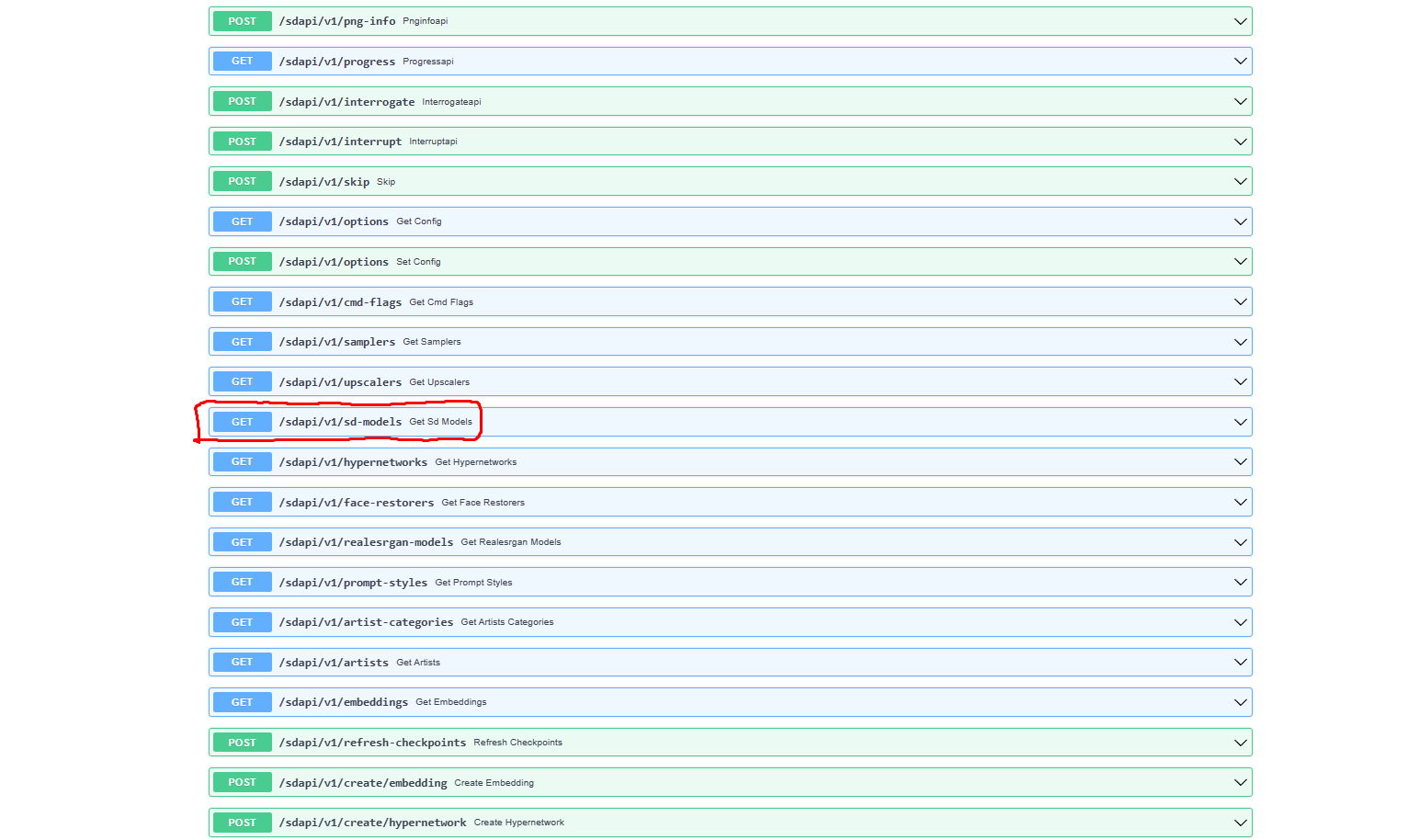
Task: Click the Get Cmd Flags label
Action: click(440, 301)
